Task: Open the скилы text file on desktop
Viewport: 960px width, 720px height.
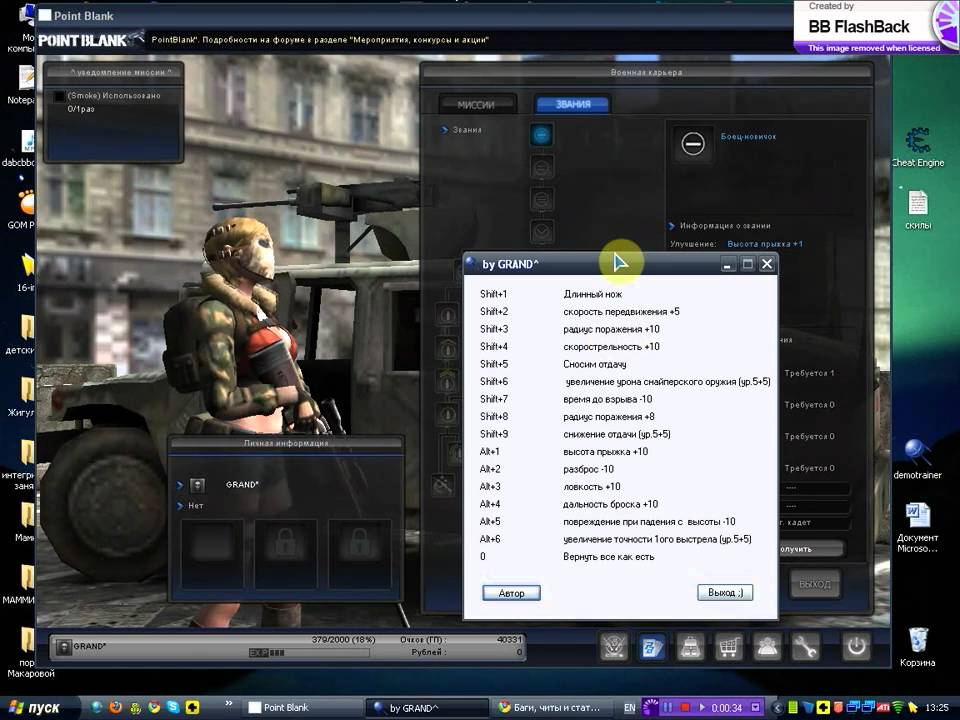Action: (x=918, y=209)
